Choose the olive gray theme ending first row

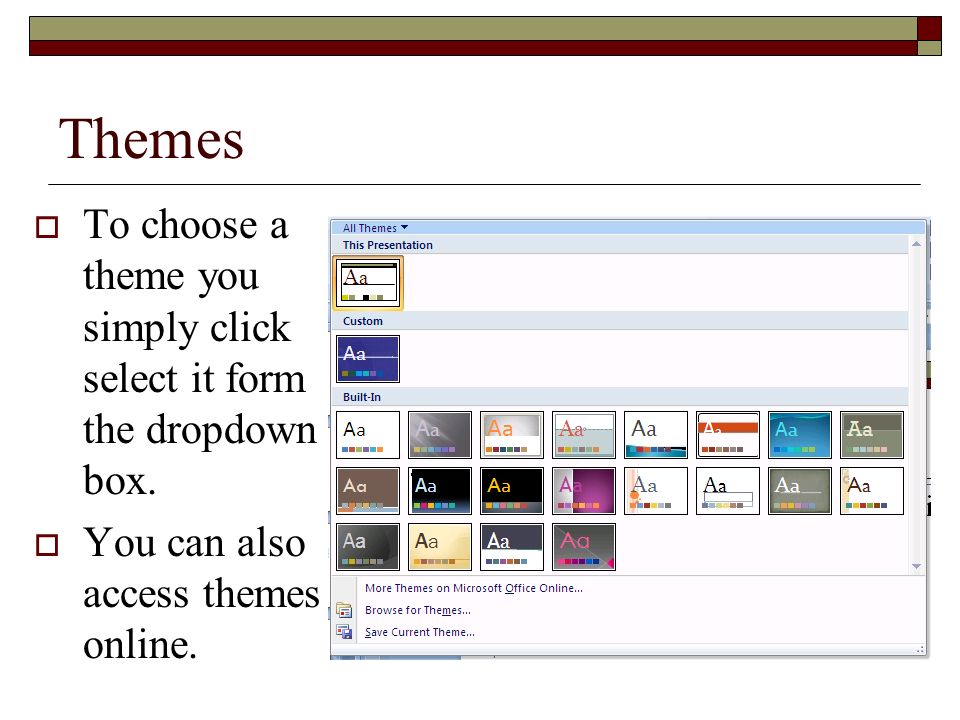coord(872,435)
